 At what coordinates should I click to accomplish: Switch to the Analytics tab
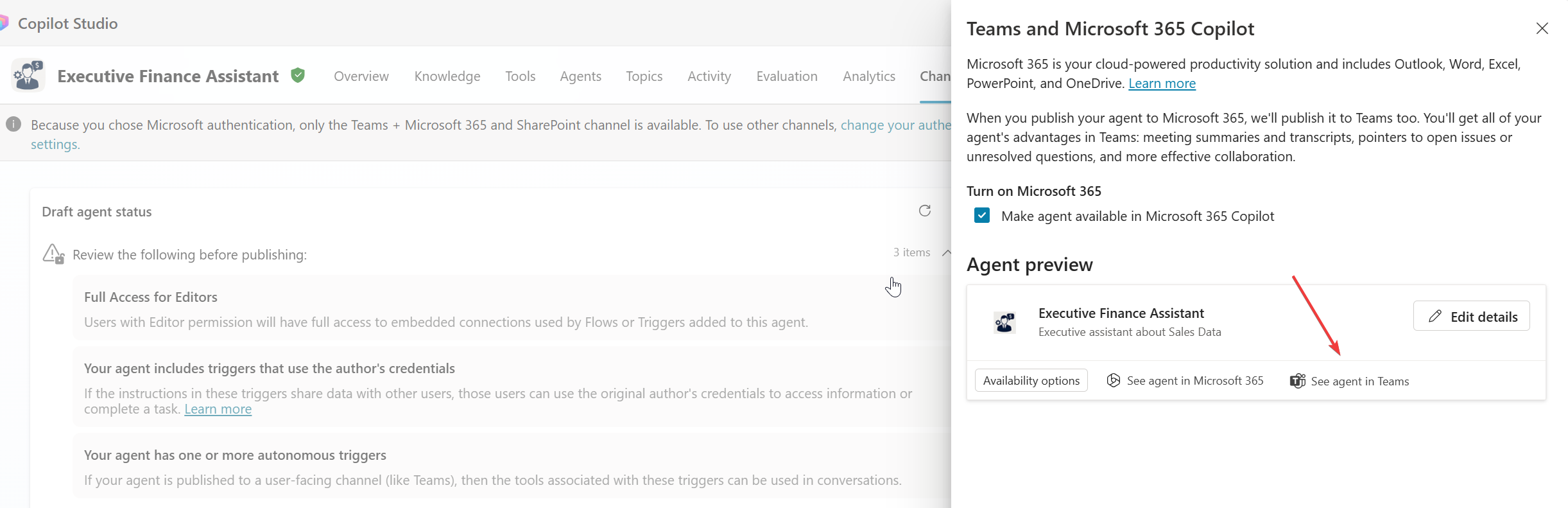pyautogui.click(x=868, y=76)
